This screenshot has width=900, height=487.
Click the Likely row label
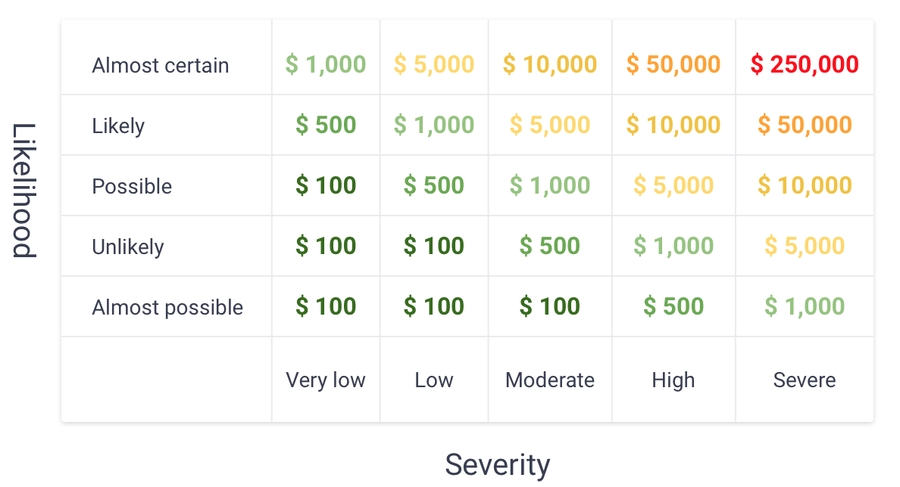pos(118,126)
